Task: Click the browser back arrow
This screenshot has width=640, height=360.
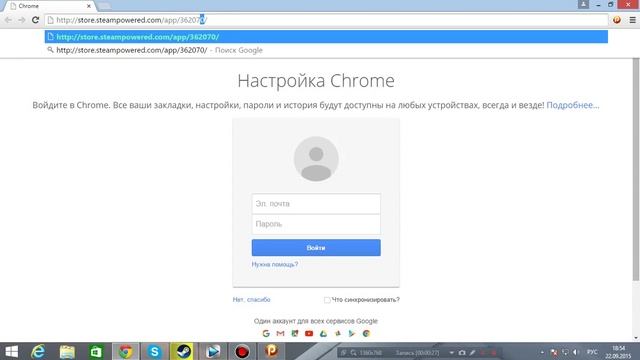Action: (x=8, y=20)
